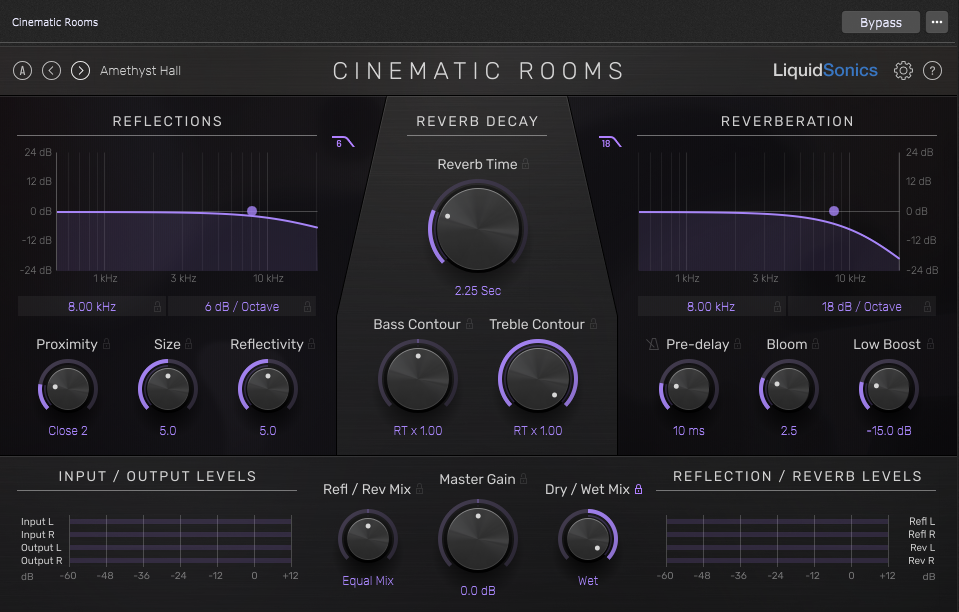Screen dimensions: 959x612
Task: Toggle the Pre-delay lock icon
Action: (x=738, y=344)
